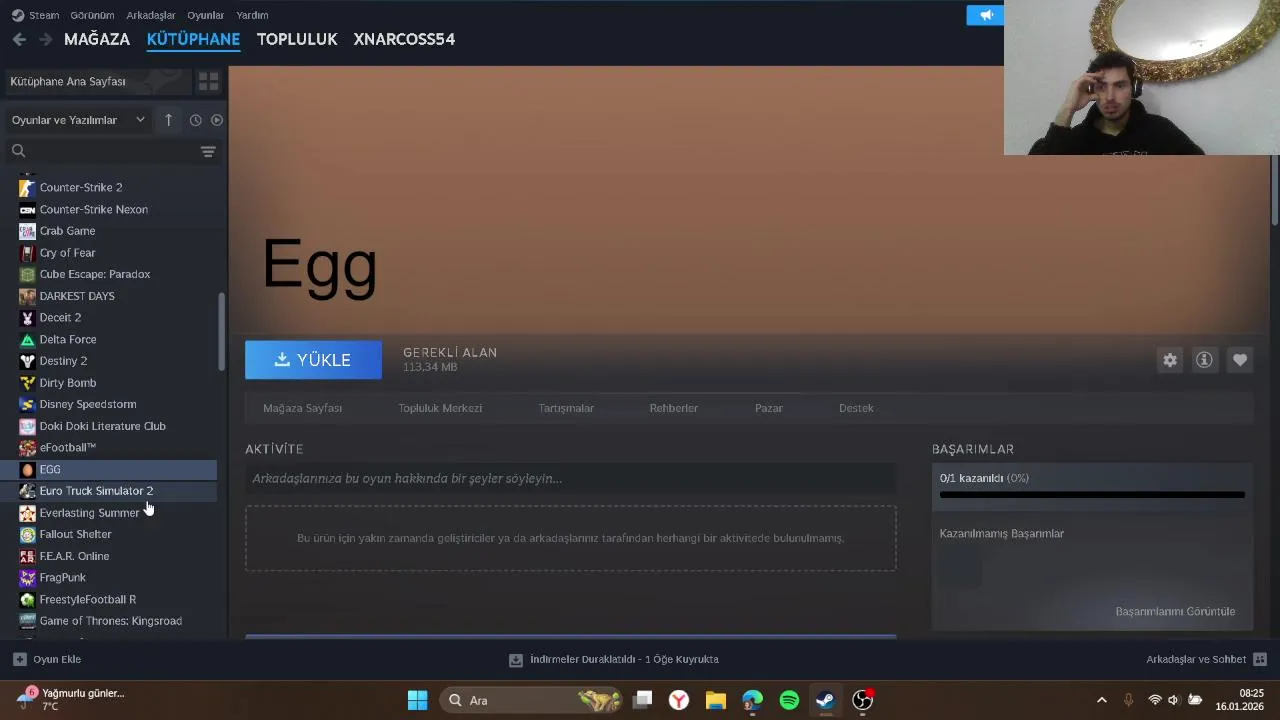
Task: Open Spotify from the taskbar
Action: [x=789, y=700]
